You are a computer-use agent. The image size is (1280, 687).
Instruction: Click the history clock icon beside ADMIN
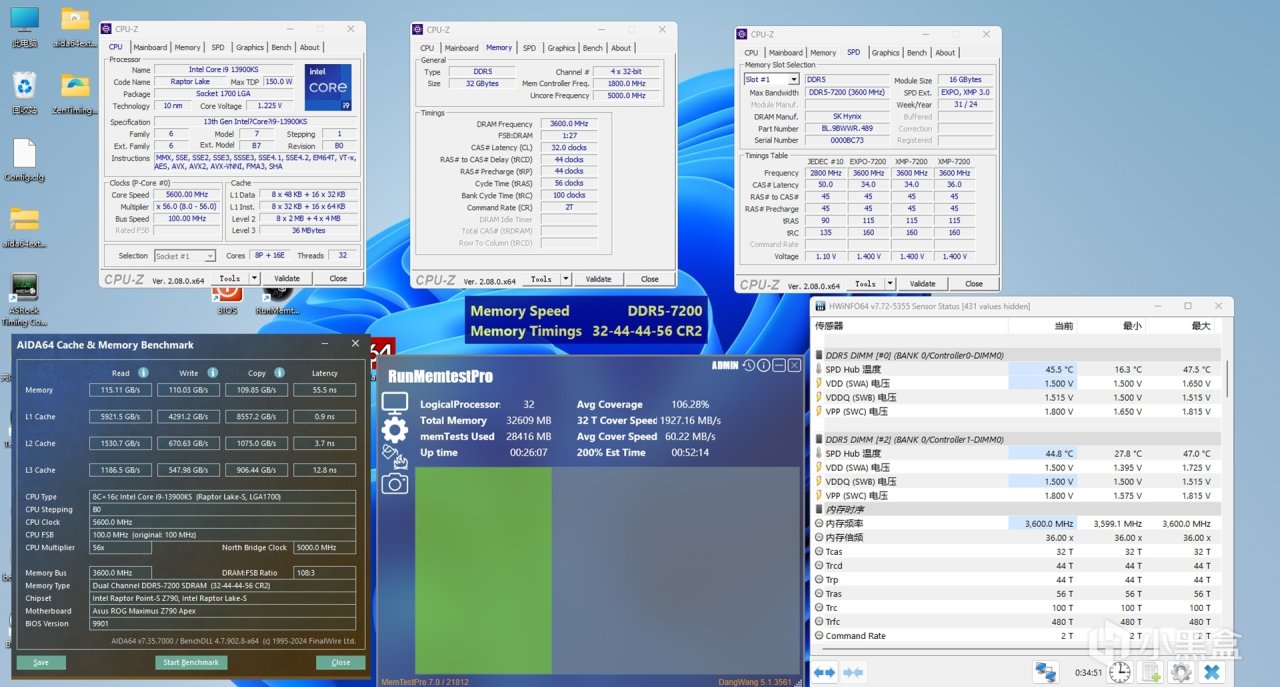[x=748, y=366]
